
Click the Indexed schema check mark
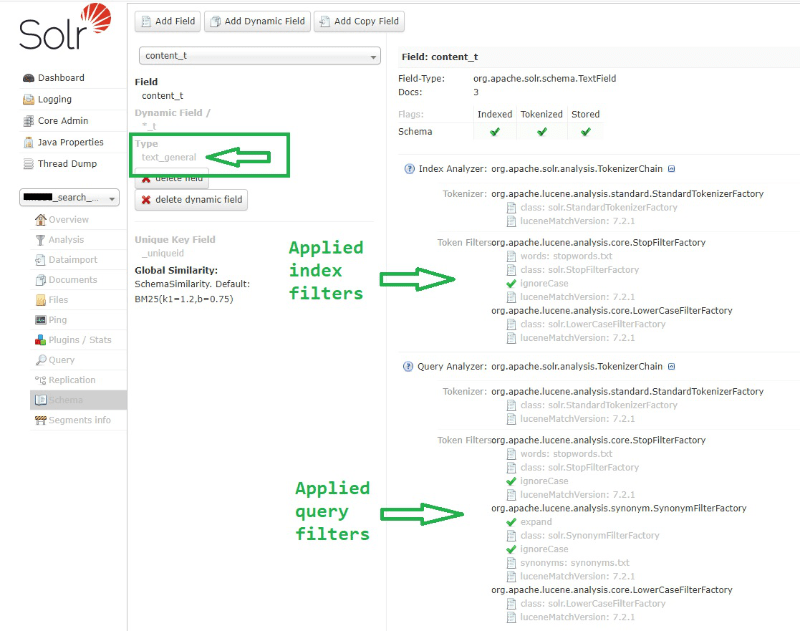tap(494, 132)
